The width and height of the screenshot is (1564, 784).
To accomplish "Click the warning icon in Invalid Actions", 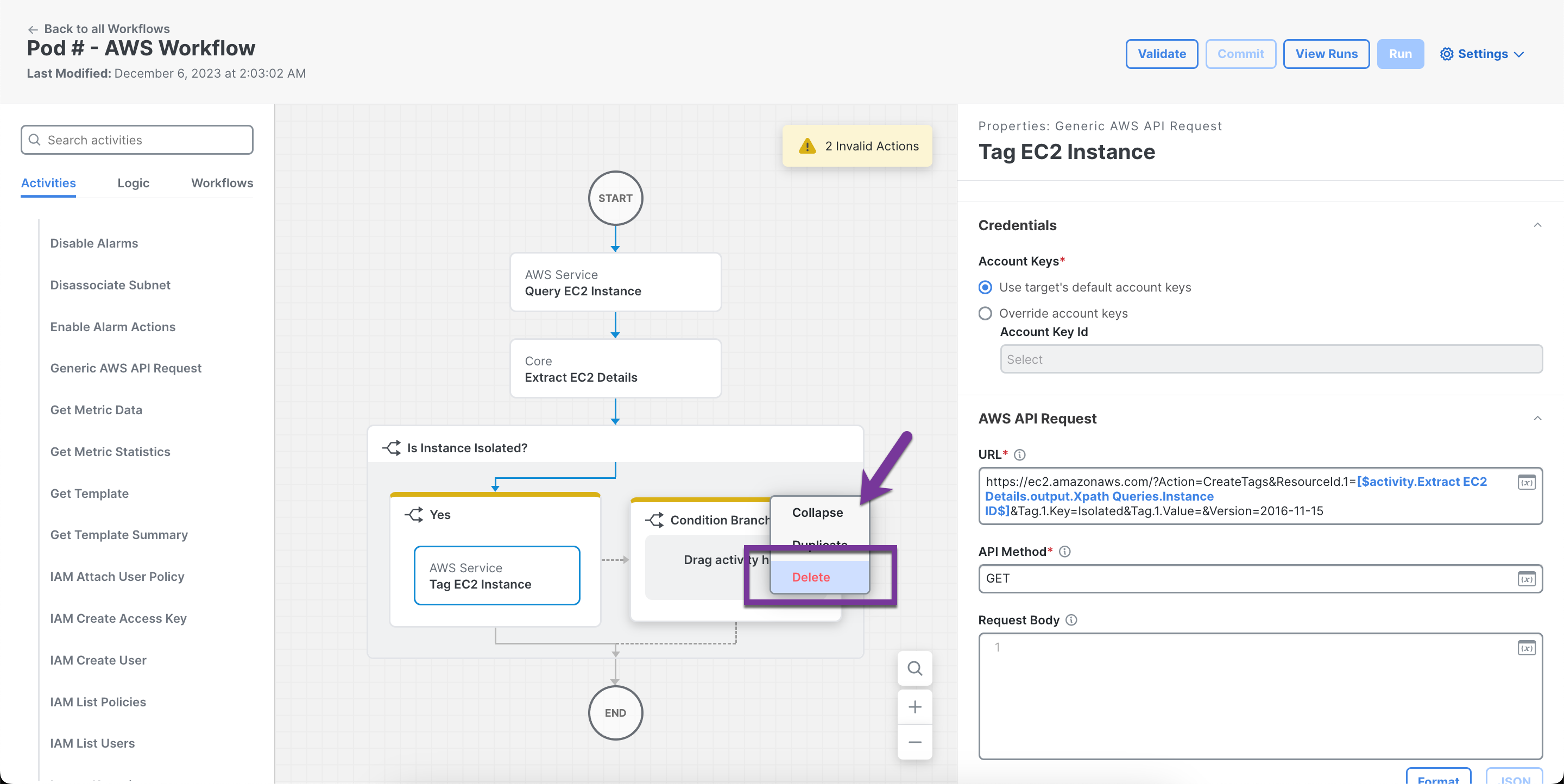I will tap(807, 146).
